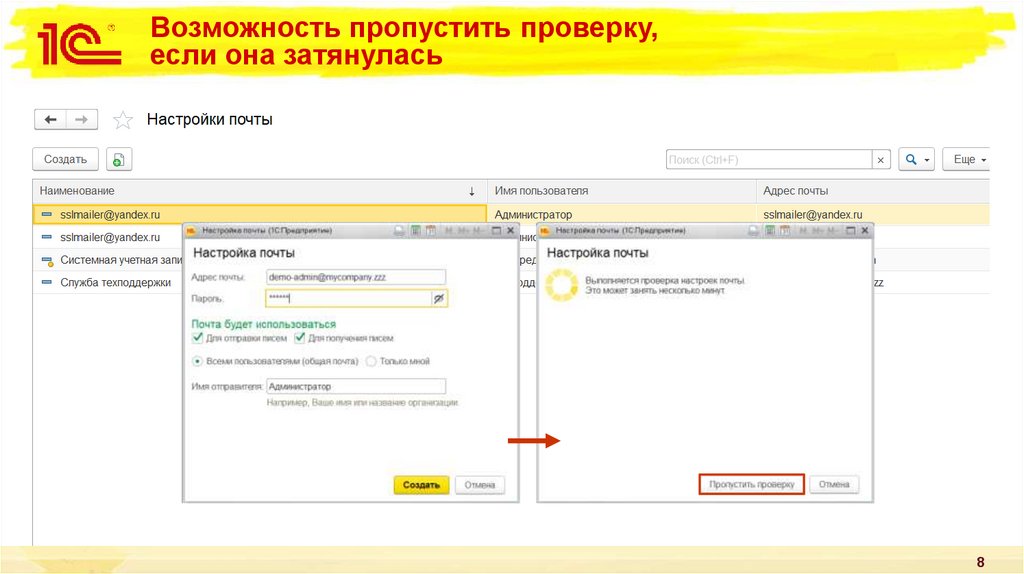The image size is (1024, 574).
Task: Click sslmailer@yandex.ru in Адрес почты column
Action: 812,214
